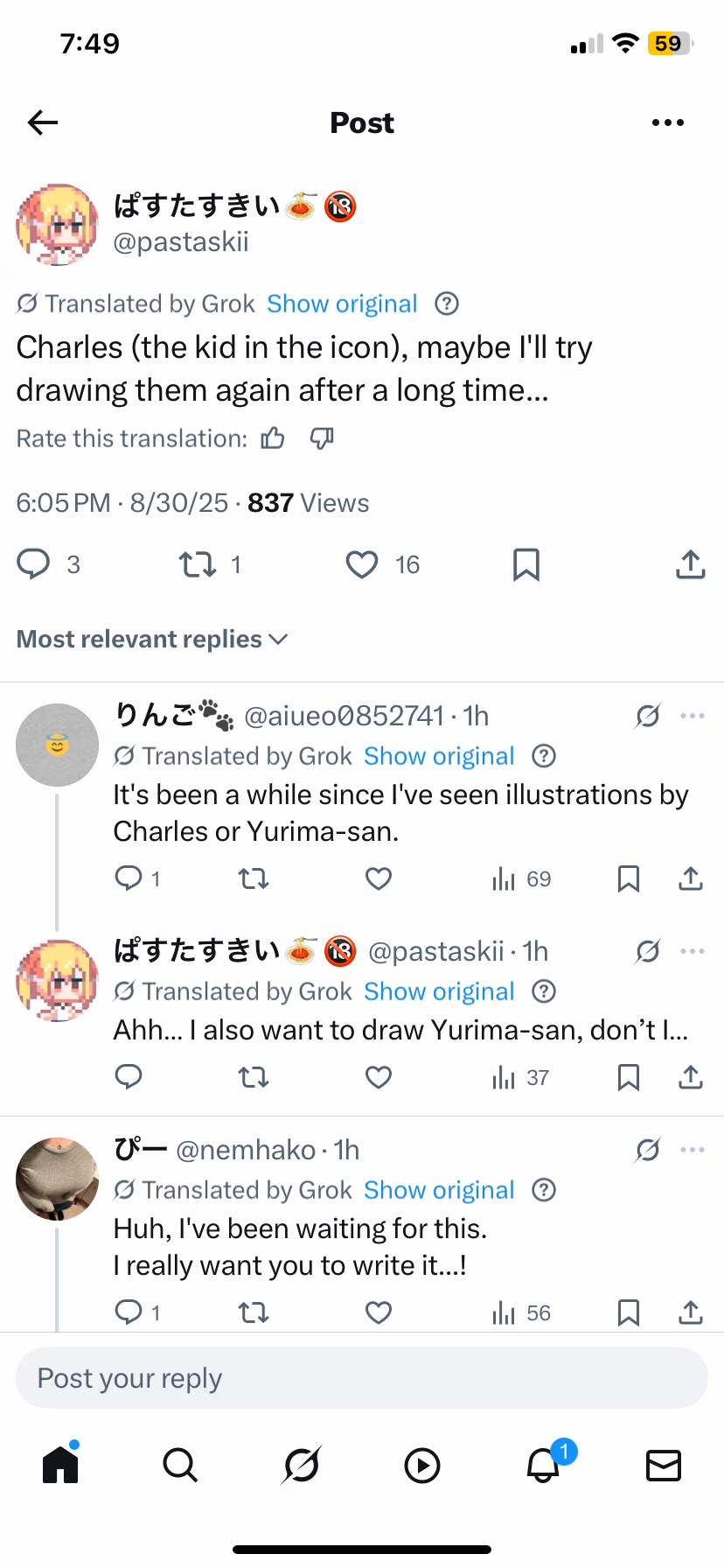Screen dimensions: 724x1568
Task: Open the three-dots post options menu
Action: click(x=668, y=122)
